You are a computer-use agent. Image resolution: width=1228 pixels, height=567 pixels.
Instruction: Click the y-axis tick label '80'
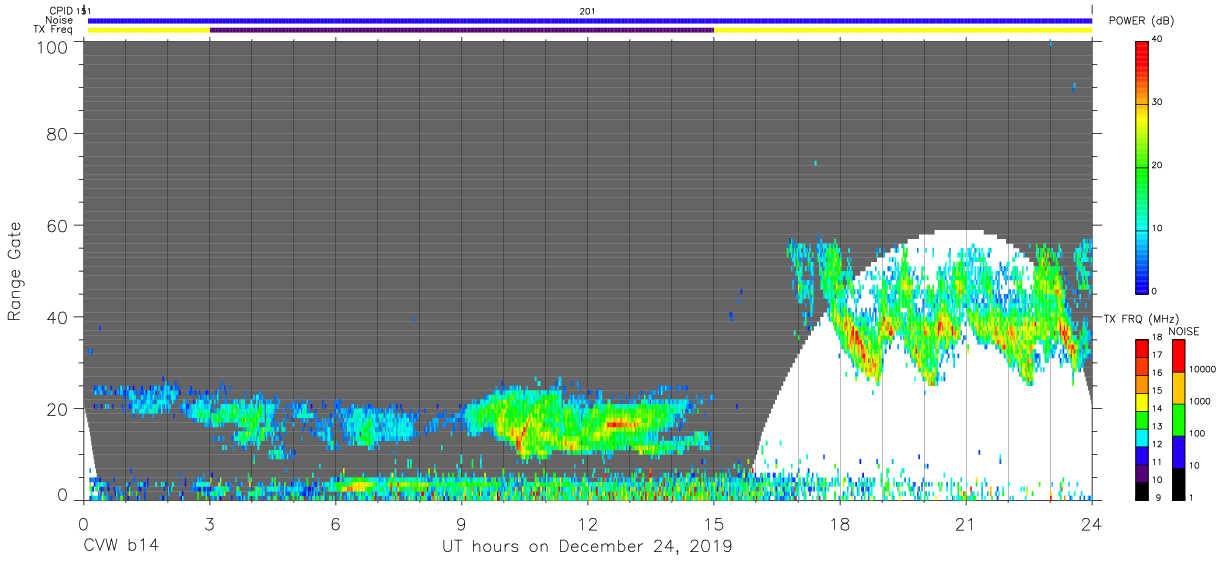coord(60,133)
